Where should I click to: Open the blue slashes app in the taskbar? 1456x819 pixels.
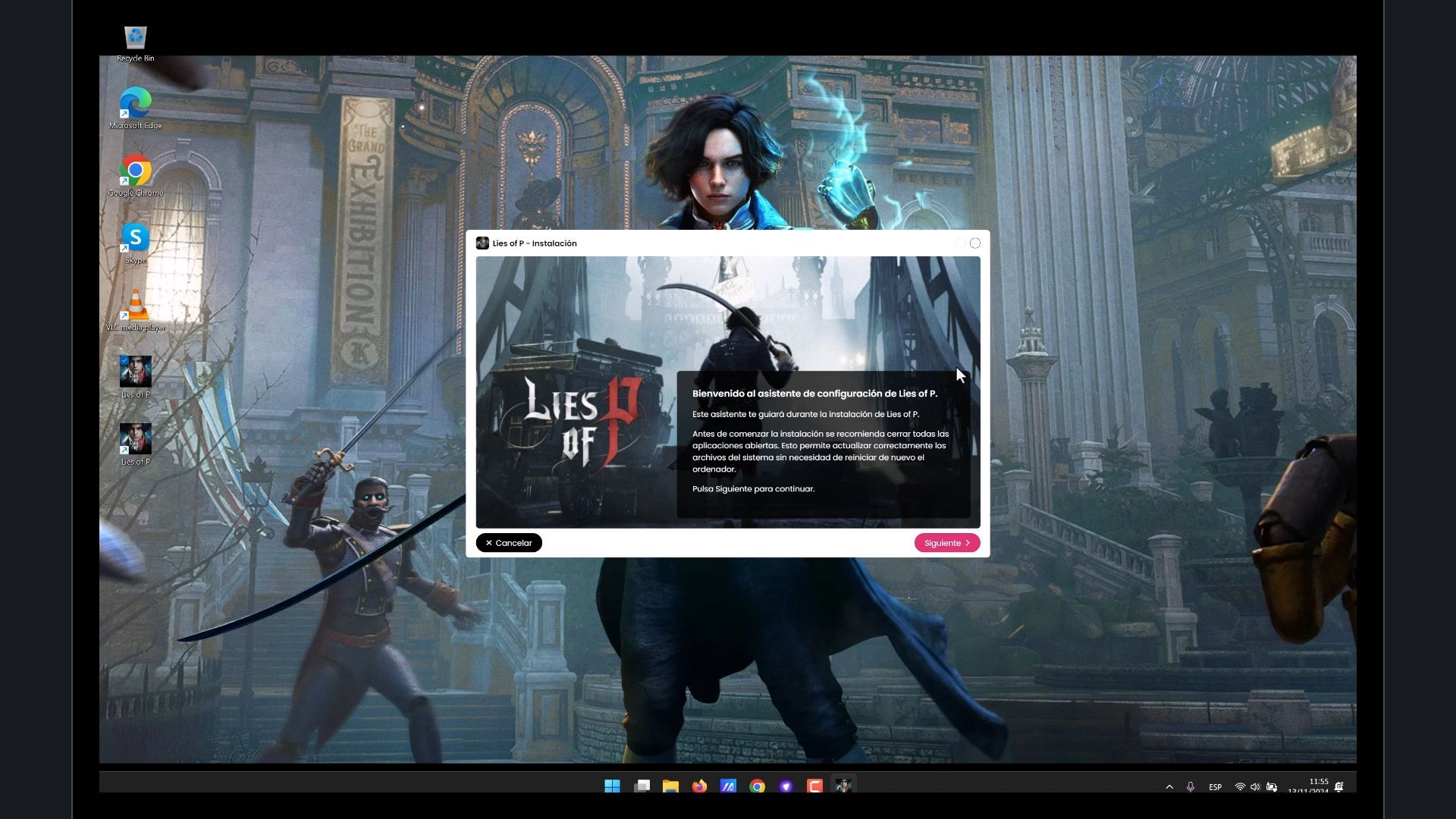pyautogui.click(x=728, y=786)
